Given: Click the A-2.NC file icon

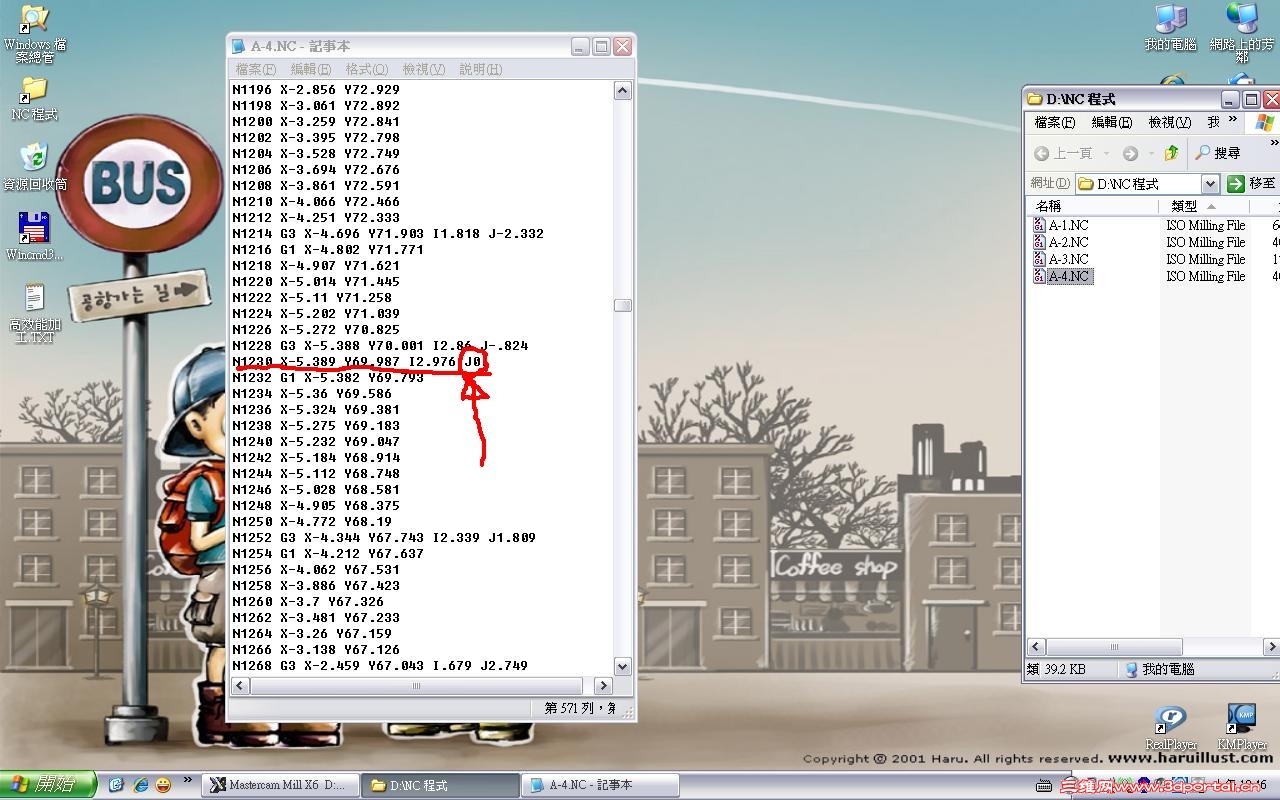Looking at the screenshot, I should (1040, 242).
